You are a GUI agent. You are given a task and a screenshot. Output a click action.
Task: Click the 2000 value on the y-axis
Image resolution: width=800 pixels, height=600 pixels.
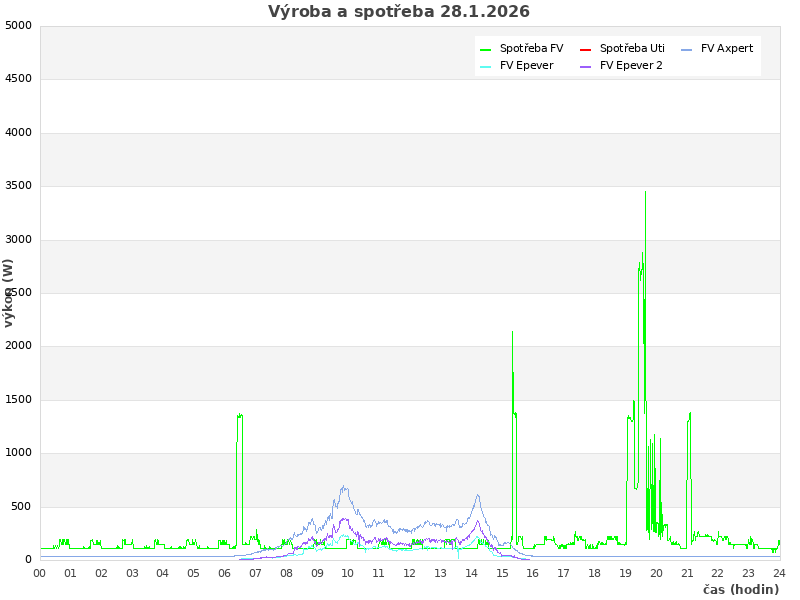click(x=18, y=346)
